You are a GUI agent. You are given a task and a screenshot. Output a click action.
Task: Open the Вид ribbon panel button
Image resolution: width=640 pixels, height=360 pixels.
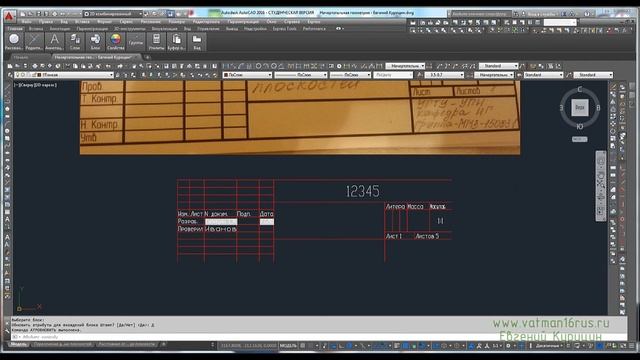197,42
